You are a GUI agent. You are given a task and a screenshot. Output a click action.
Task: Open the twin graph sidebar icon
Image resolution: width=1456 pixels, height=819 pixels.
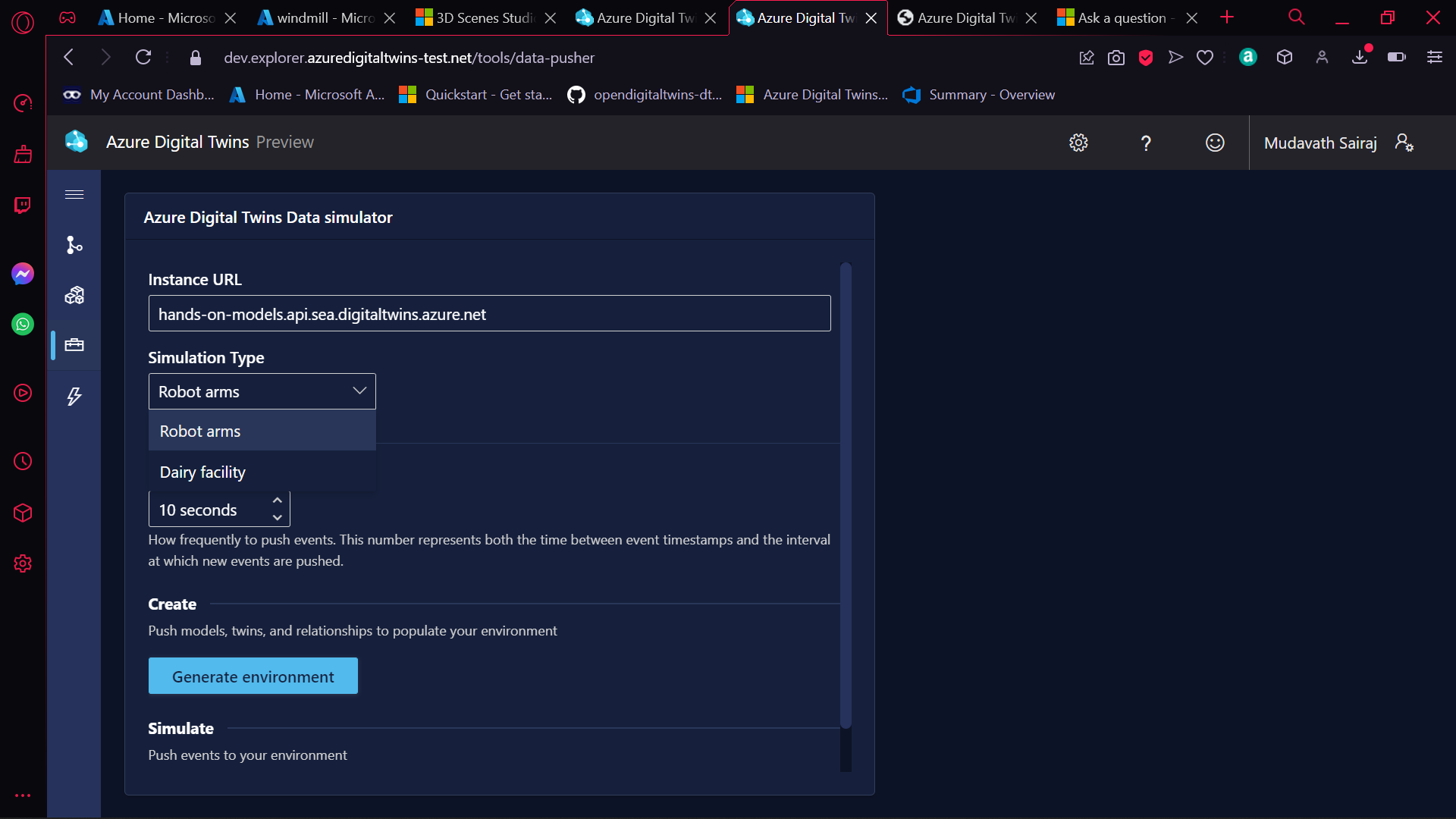pyautogui.click(x=74, y=245)
